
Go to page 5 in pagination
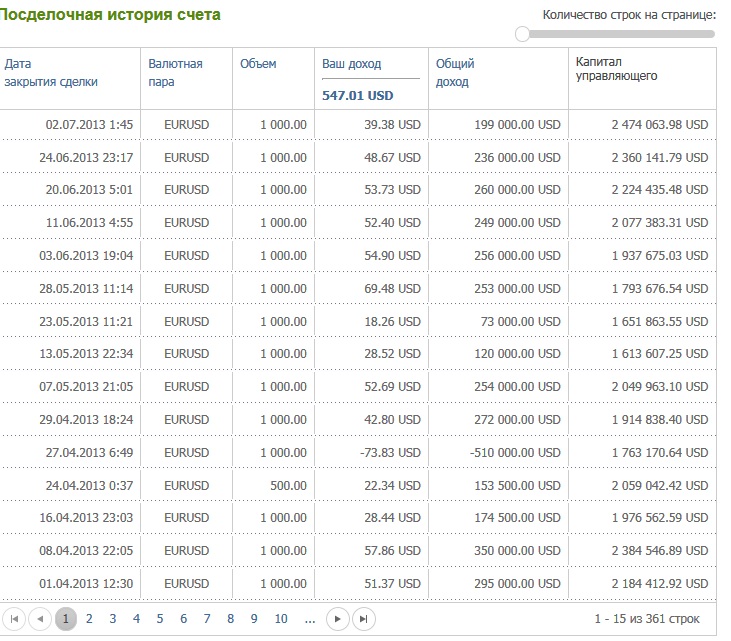pyautogui.click(x=160, y=619)
